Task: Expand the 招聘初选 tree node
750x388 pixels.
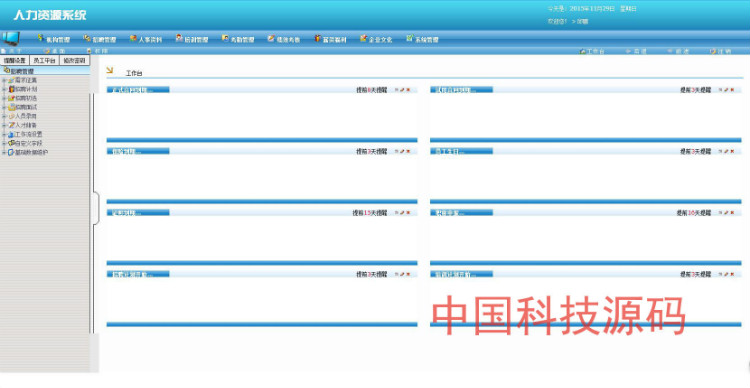Action: click(4, 98)
